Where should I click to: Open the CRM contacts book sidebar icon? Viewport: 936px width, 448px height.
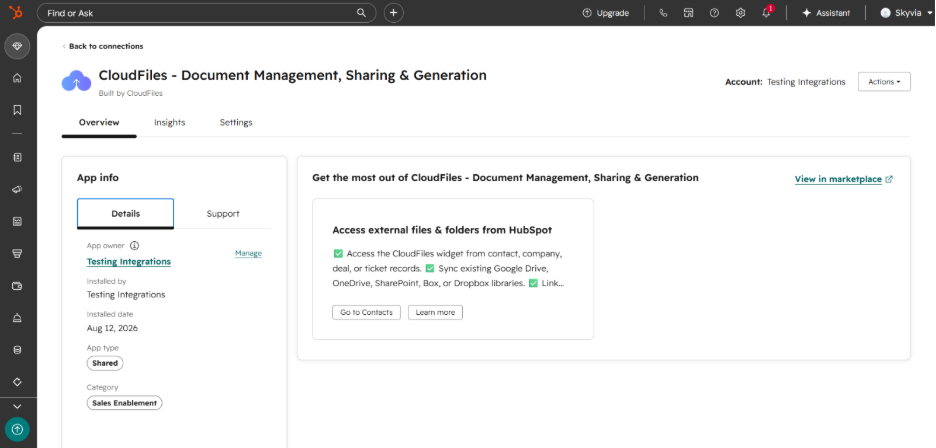click(17, 157)
